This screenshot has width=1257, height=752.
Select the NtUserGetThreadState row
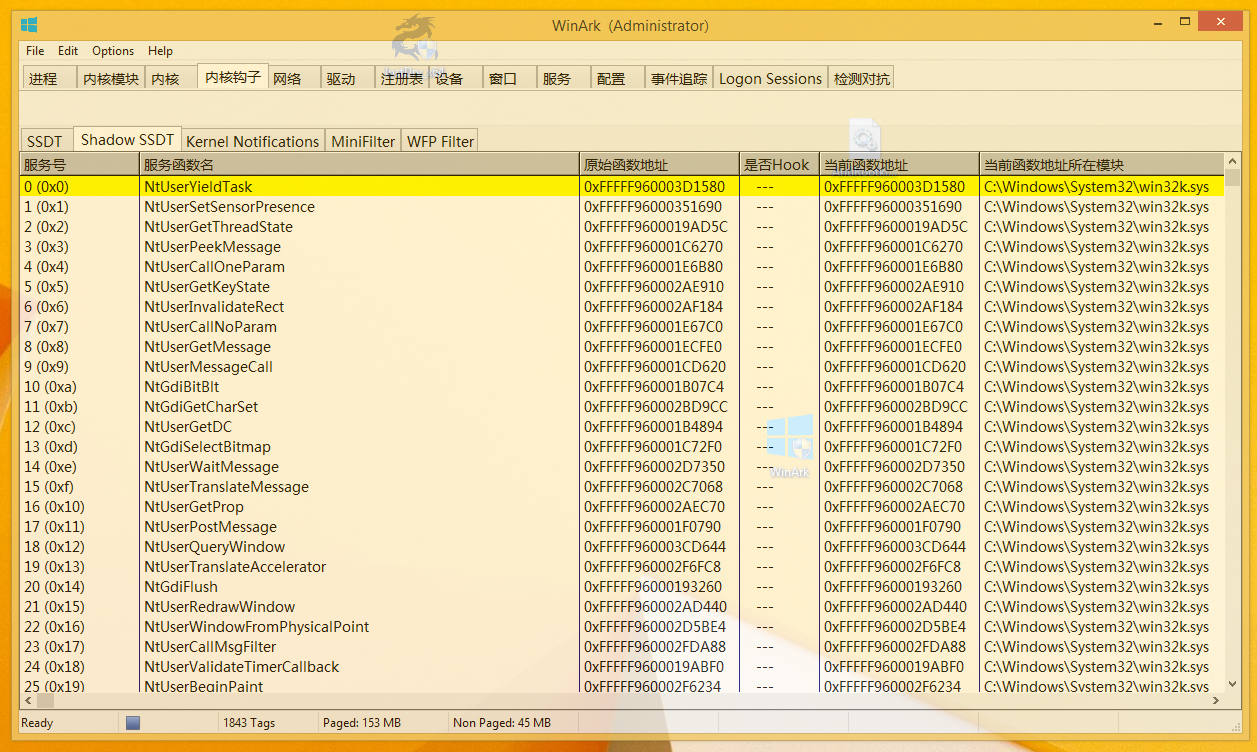point(622,226)
